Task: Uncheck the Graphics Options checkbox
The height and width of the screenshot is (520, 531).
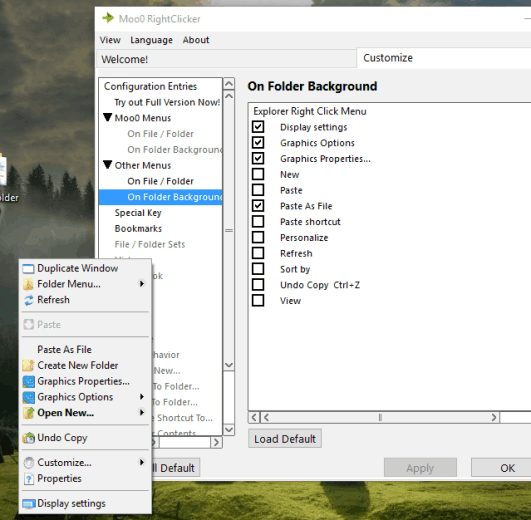Action: (258, 143)
